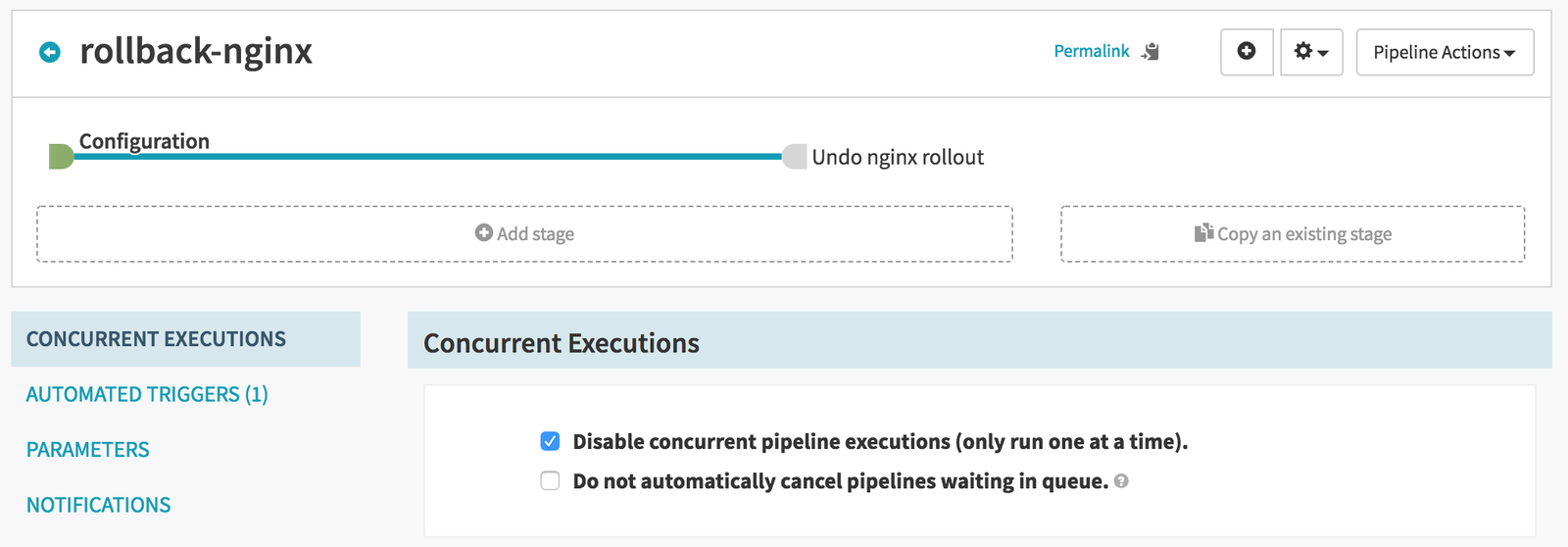Go to Parameters section
The height and width of the screenshot is (547, 1568).
(88, 449)
